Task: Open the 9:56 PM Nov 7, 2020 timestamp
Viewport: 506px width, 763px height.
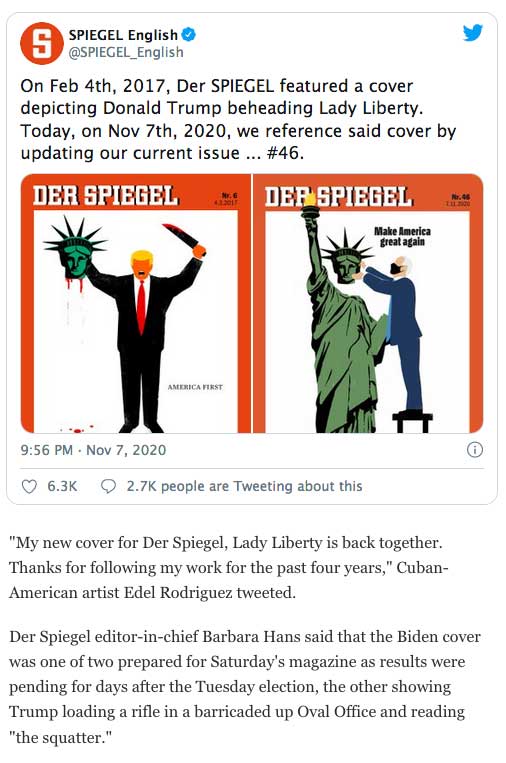Action: (93, 450)
